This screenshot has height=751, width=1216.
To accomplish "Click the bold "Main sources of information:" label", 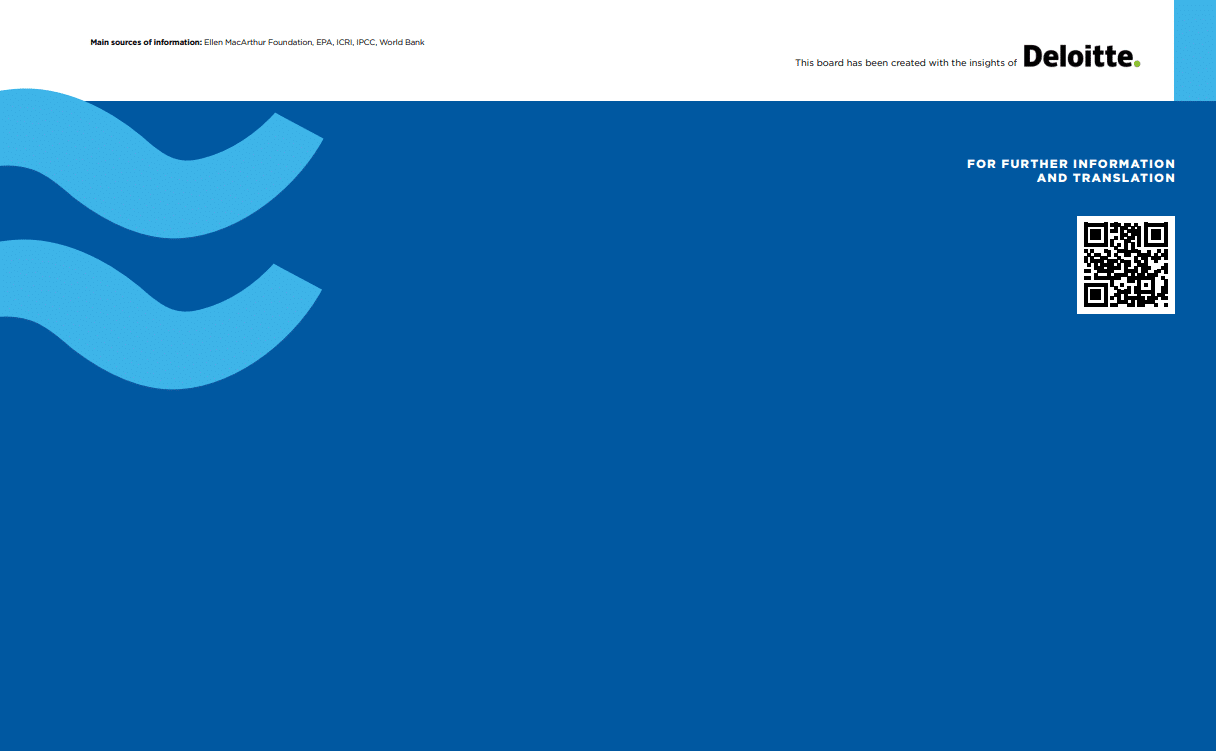I will 146,42.
